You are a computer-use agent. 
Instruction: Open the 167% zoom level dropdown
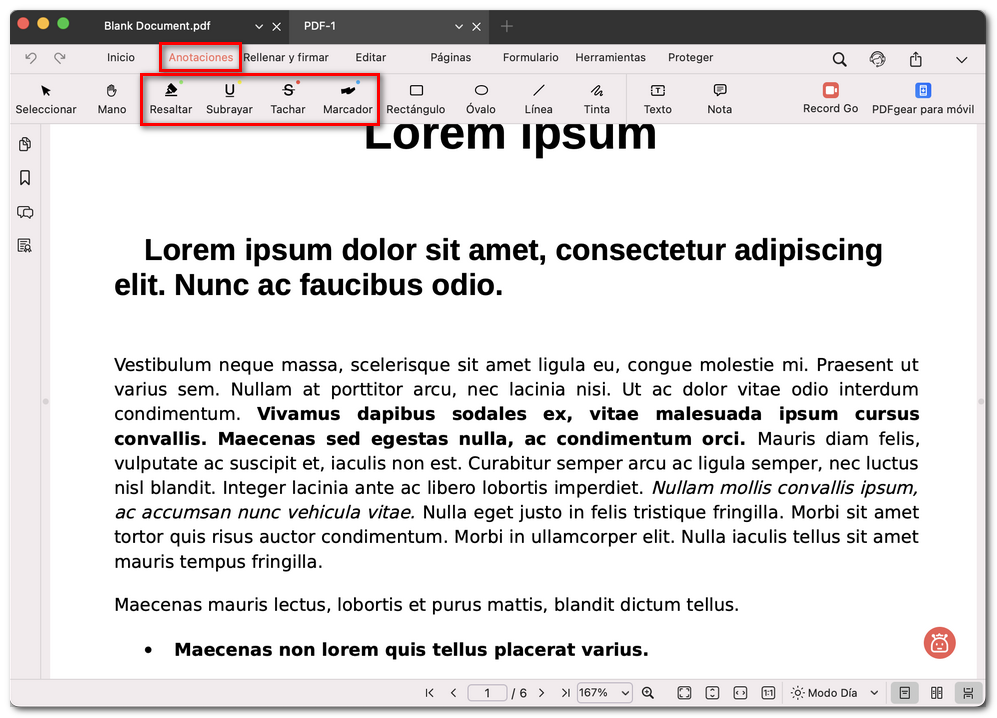click(x=605, y=693)
